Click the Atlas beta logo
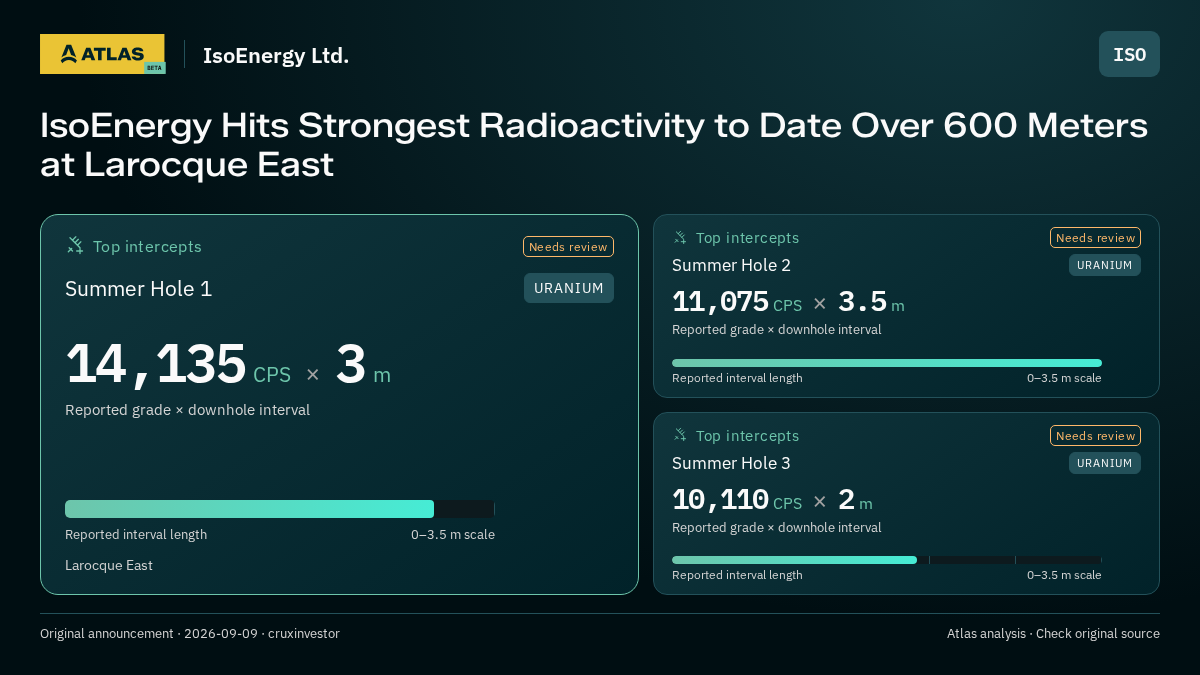Image resolution: width=1200 pixels, height=675 pixels. [102, 54]
